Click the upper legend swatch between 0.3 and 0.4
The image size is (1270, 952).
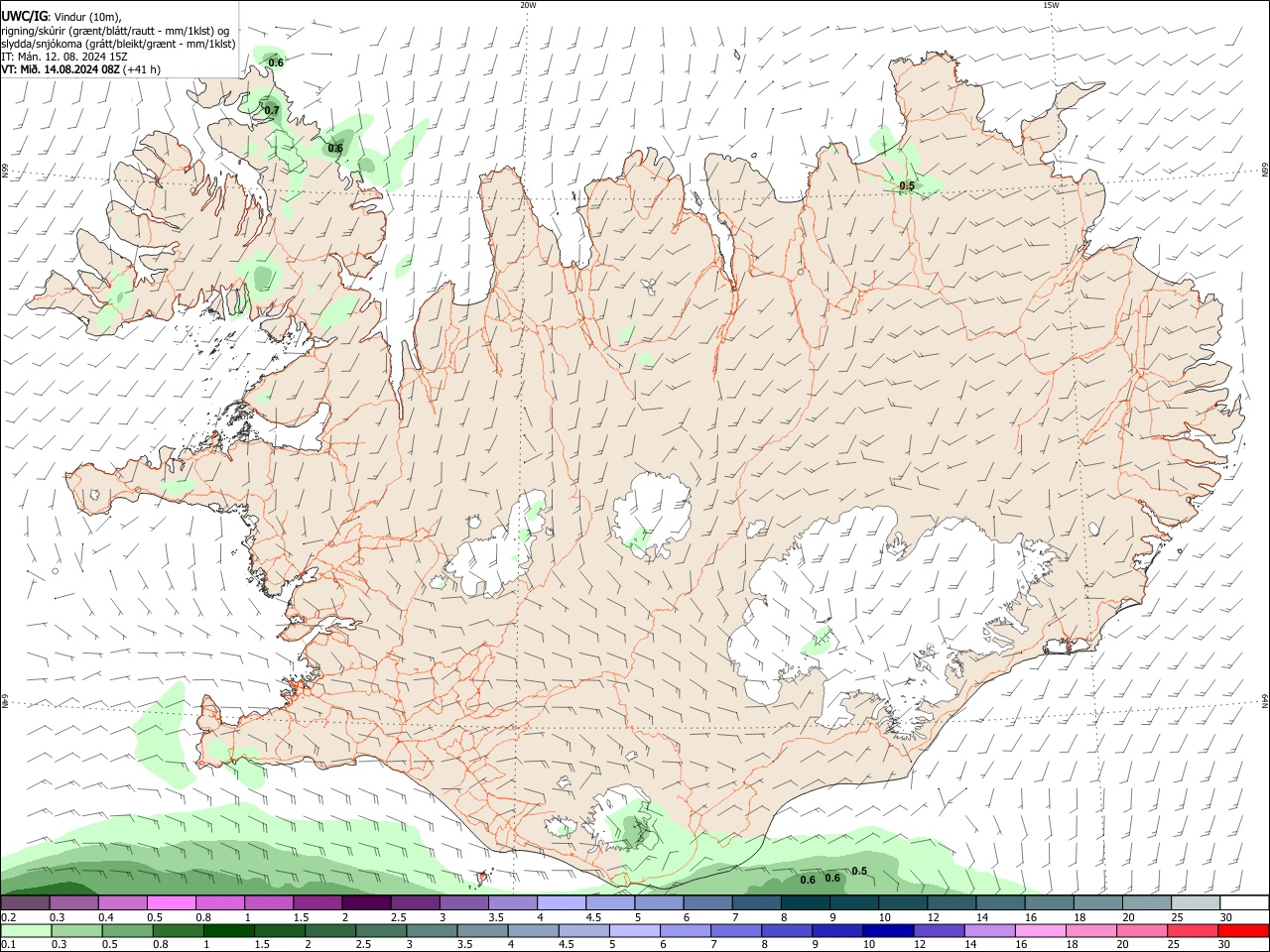tap(73, 902)
